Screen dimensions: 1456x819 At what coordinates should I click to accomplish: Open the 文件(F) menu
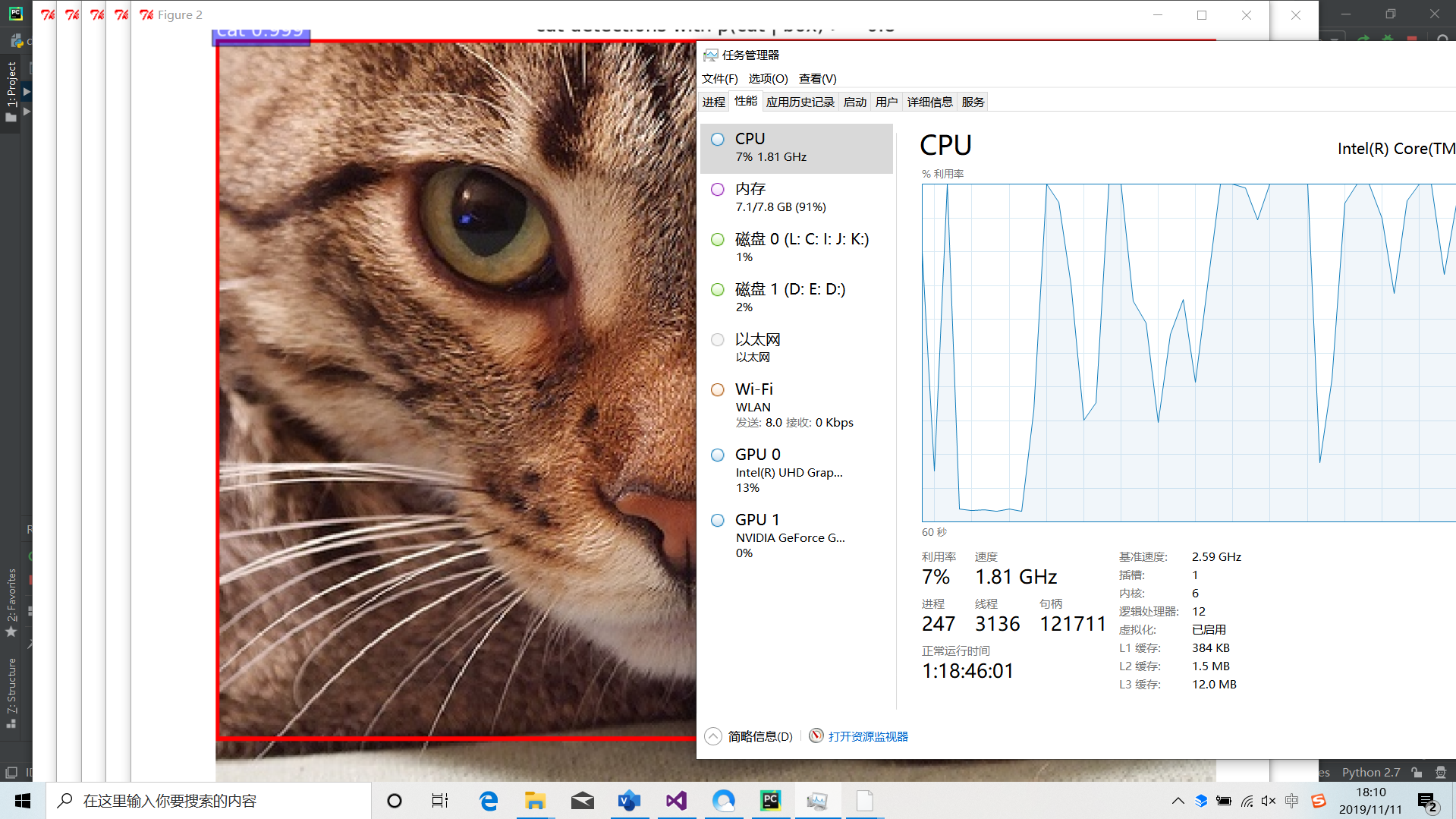pos(720,79)
